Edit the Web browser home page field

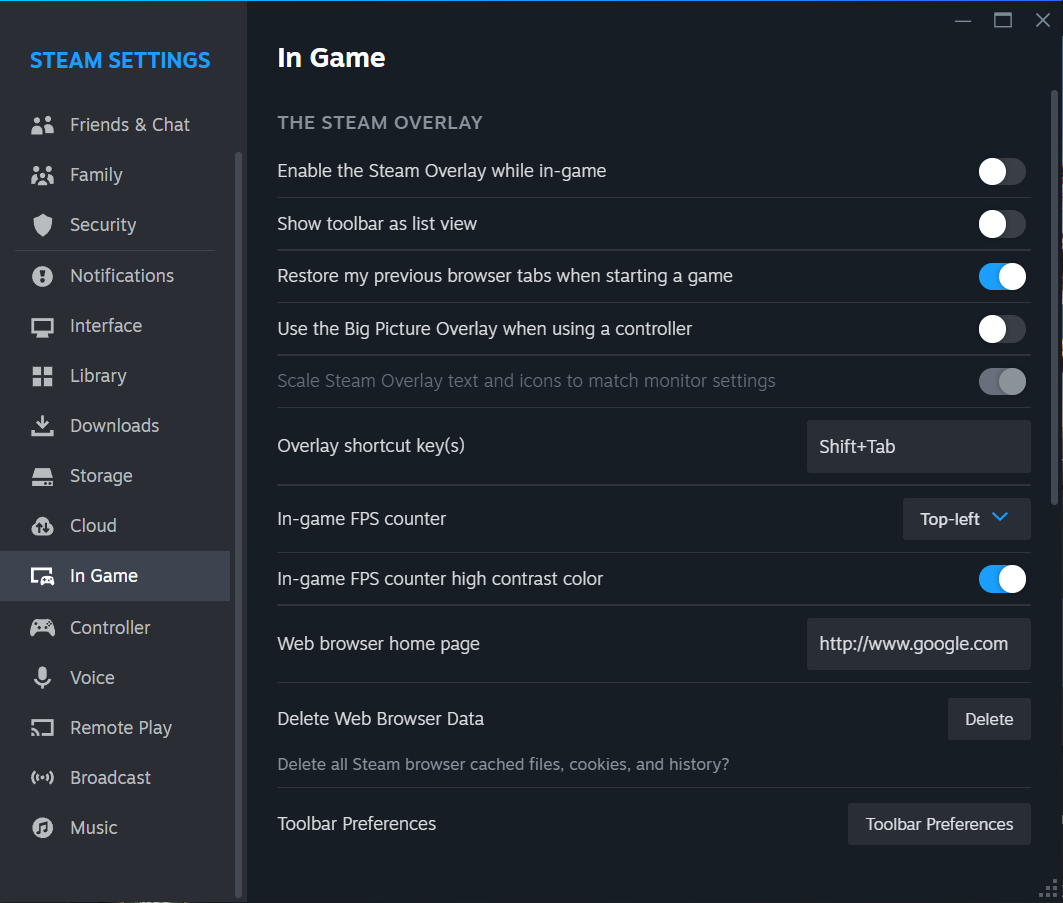[919, 644]
